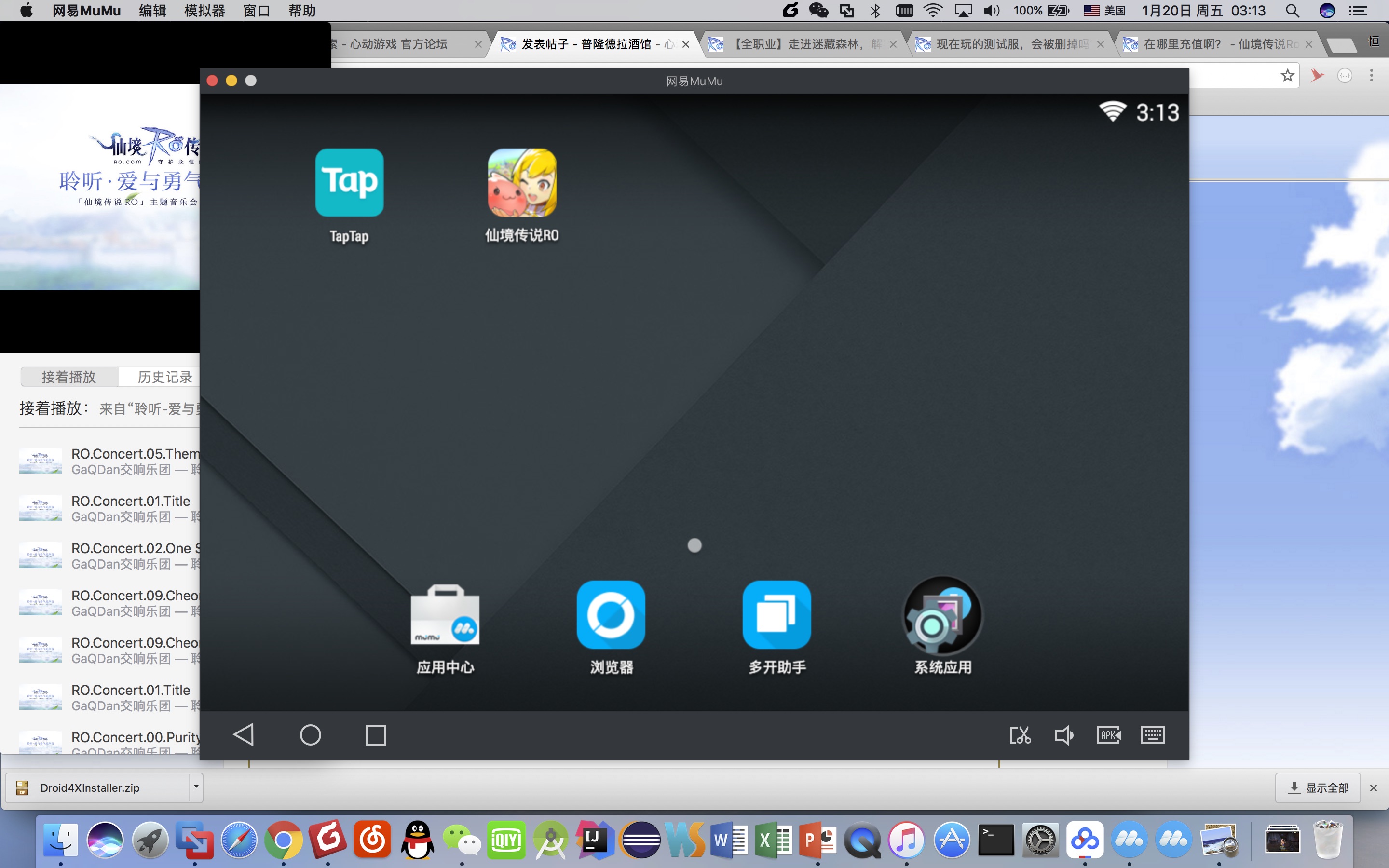Open volume control in menu bar
The height and width of the screenshot is (868, 1389).
pyautogui.click(x=991, y=10)
